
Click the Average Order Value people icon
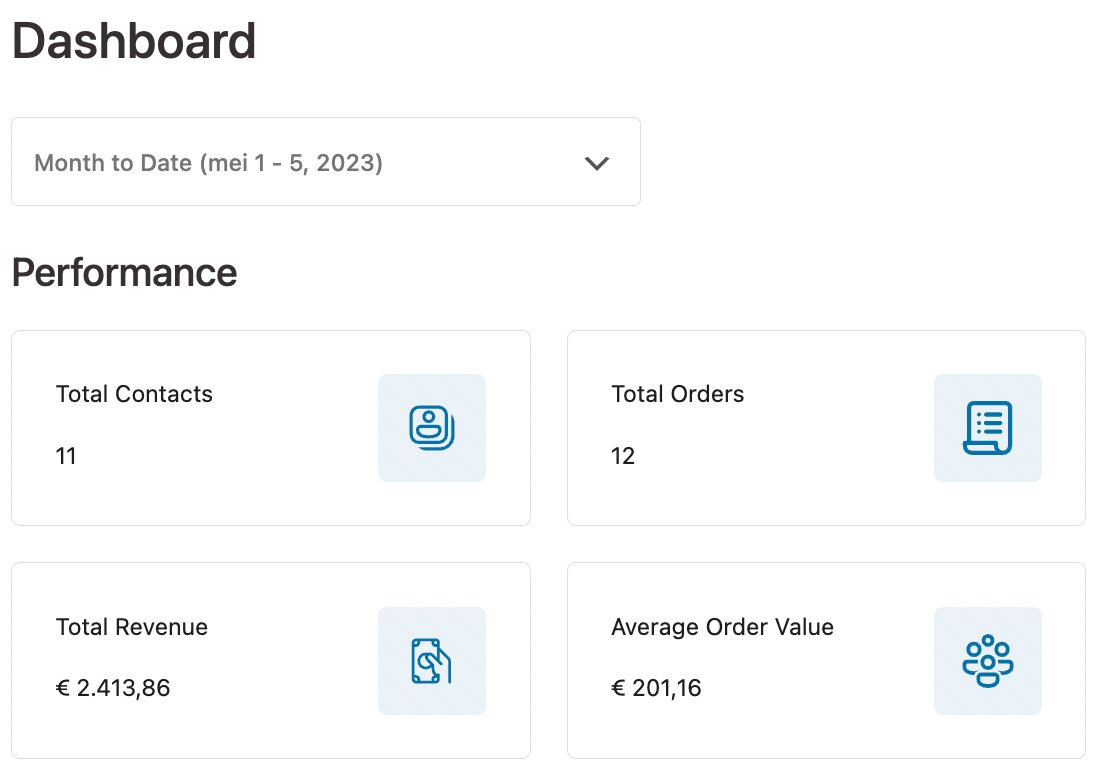point(987,661)
